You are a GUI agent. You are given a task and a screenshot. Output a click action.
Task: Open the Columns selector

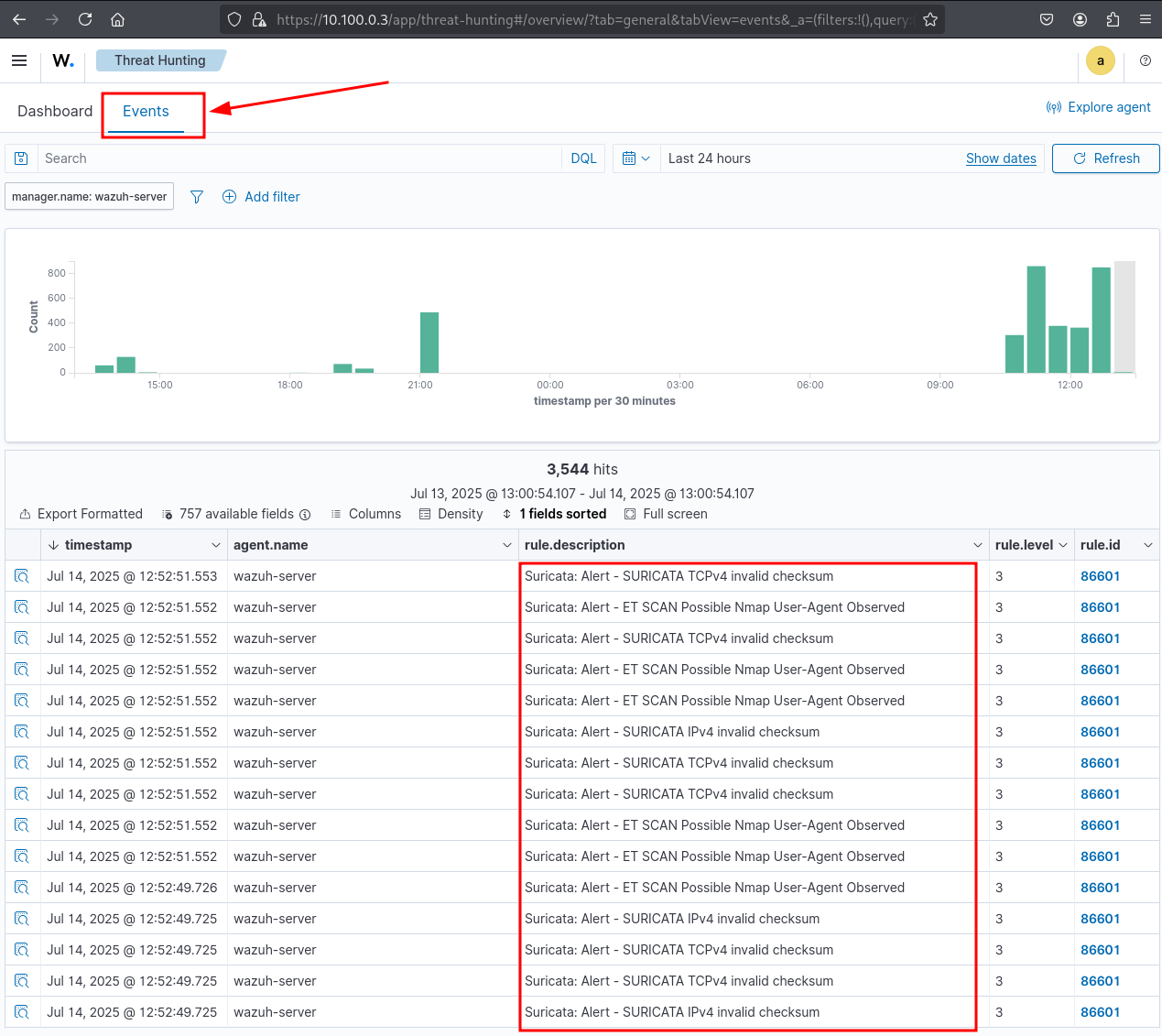366,514
